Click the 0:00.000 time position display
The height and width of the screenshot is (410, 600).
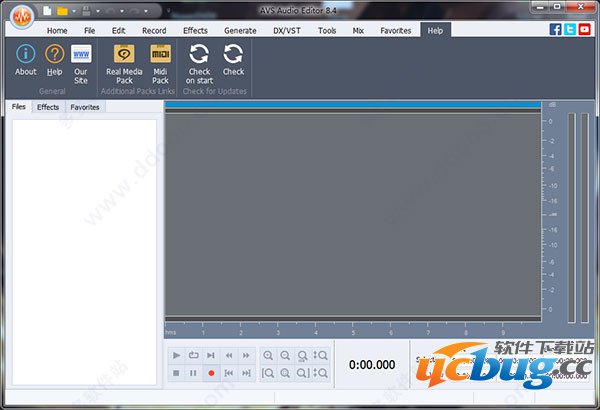point(372,364)
